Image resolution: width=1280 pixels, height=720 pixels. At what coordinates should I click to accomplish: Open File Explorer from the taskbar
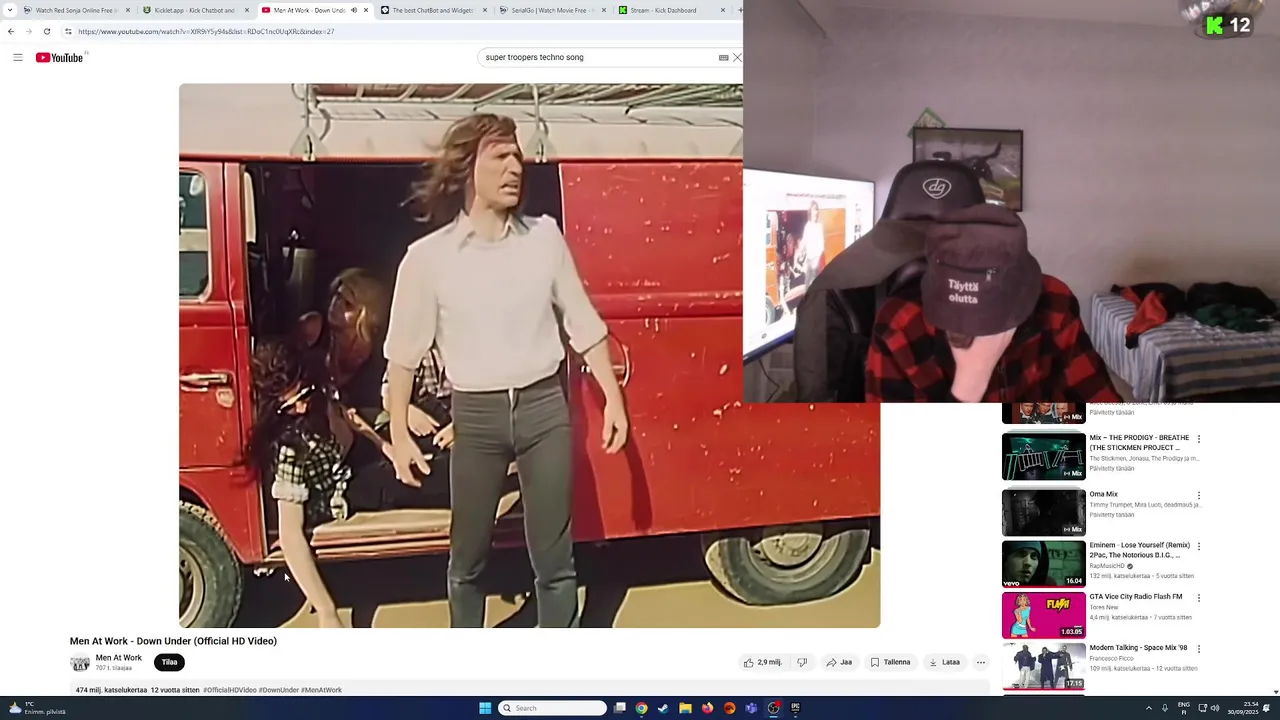685,708
